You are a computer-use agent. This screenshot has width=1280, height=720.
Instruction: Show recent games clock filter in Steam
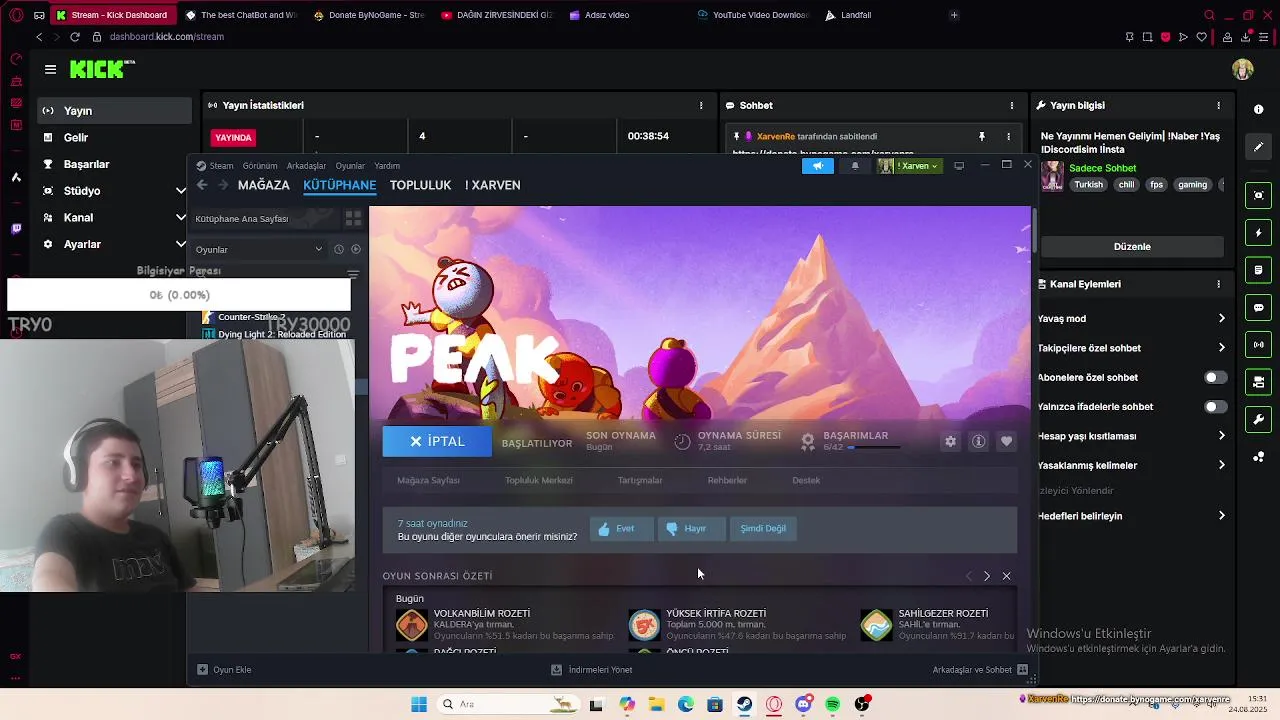tap(339, 249)
